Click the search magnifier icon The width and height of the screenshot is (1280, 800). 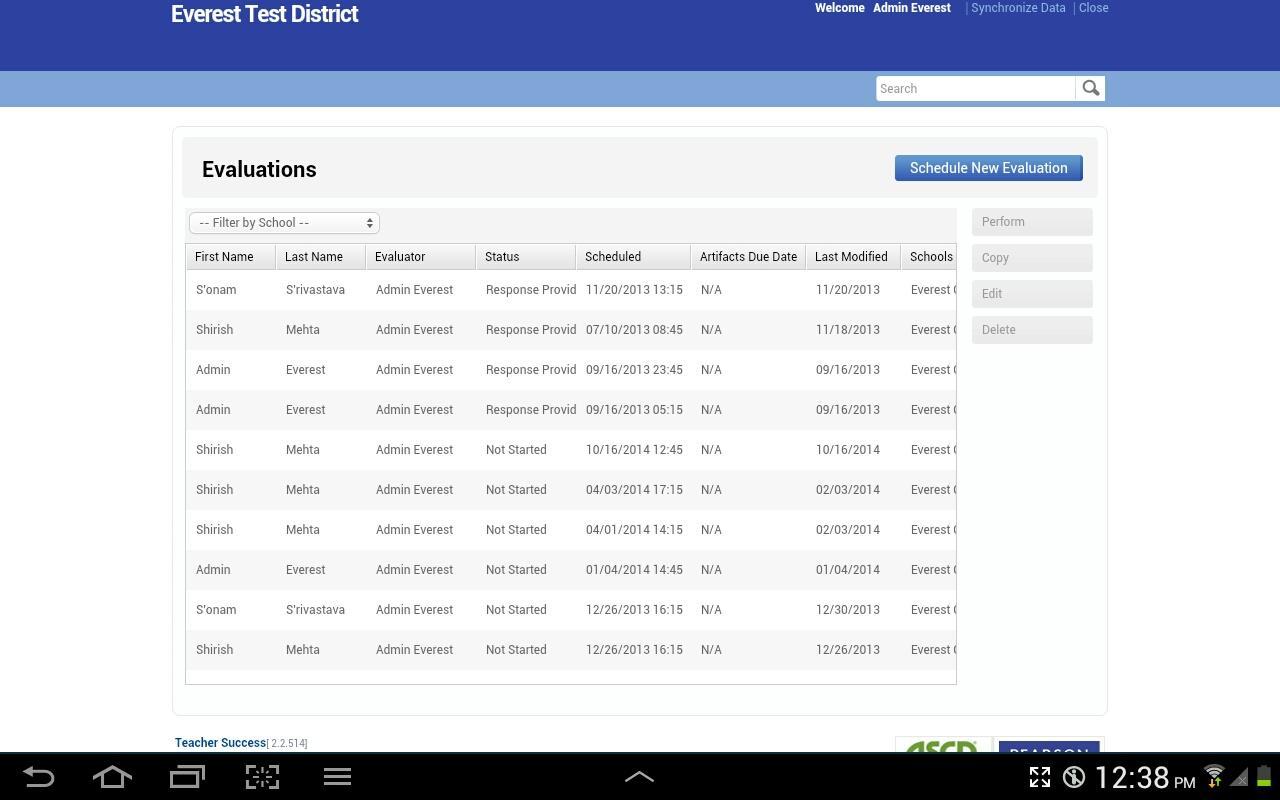[x=1090, y=89]
